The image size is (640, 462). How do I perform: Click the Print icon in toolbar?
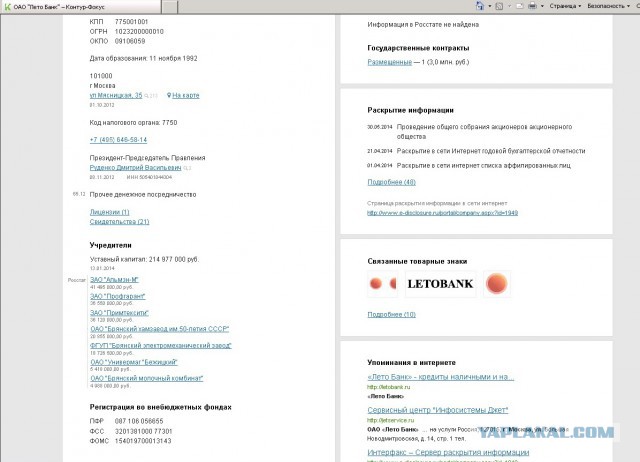coord(532,6)
